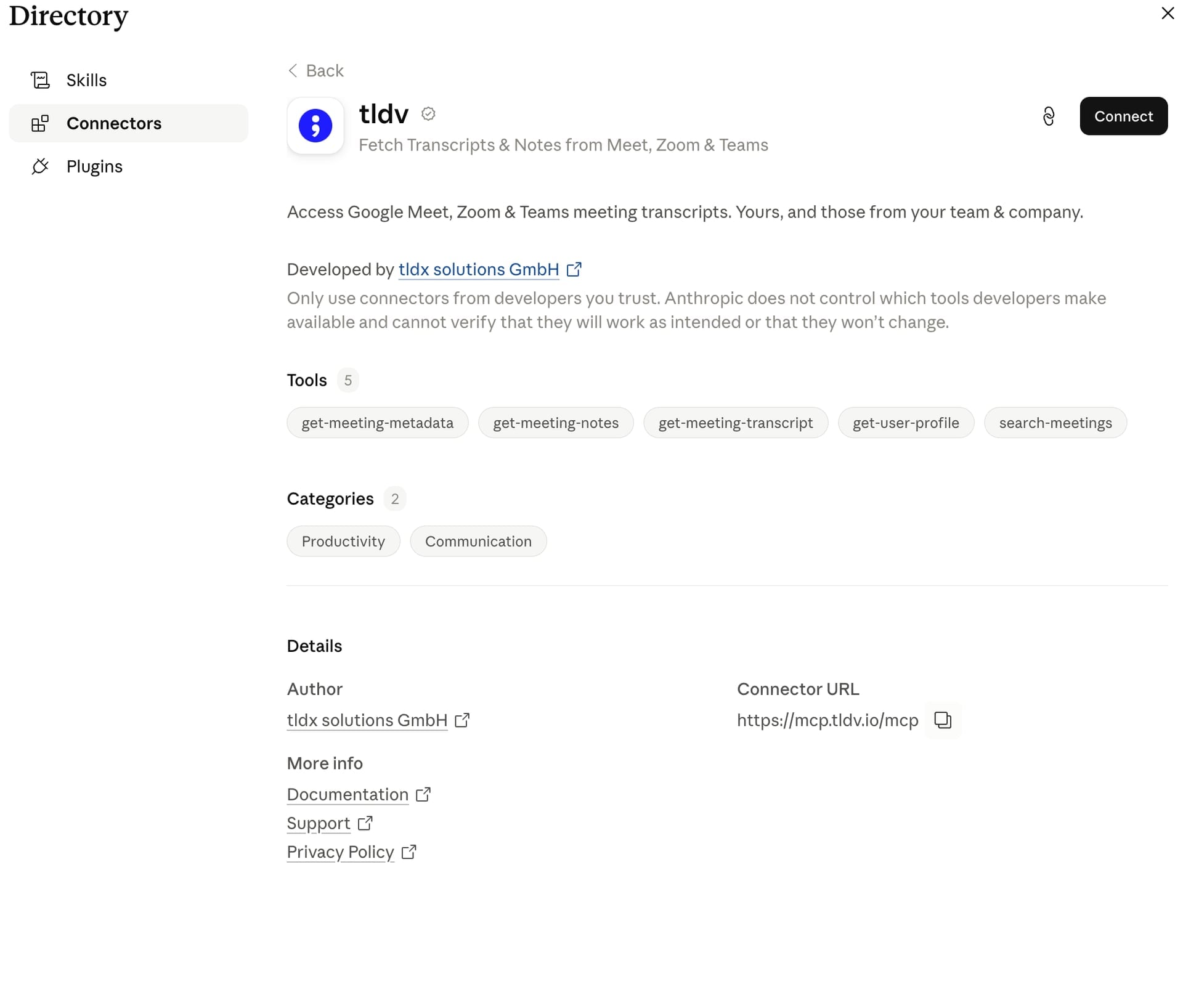Copy connector link via chain icon
This screenshot has height=1008, width=1183.
[1049, 116]
